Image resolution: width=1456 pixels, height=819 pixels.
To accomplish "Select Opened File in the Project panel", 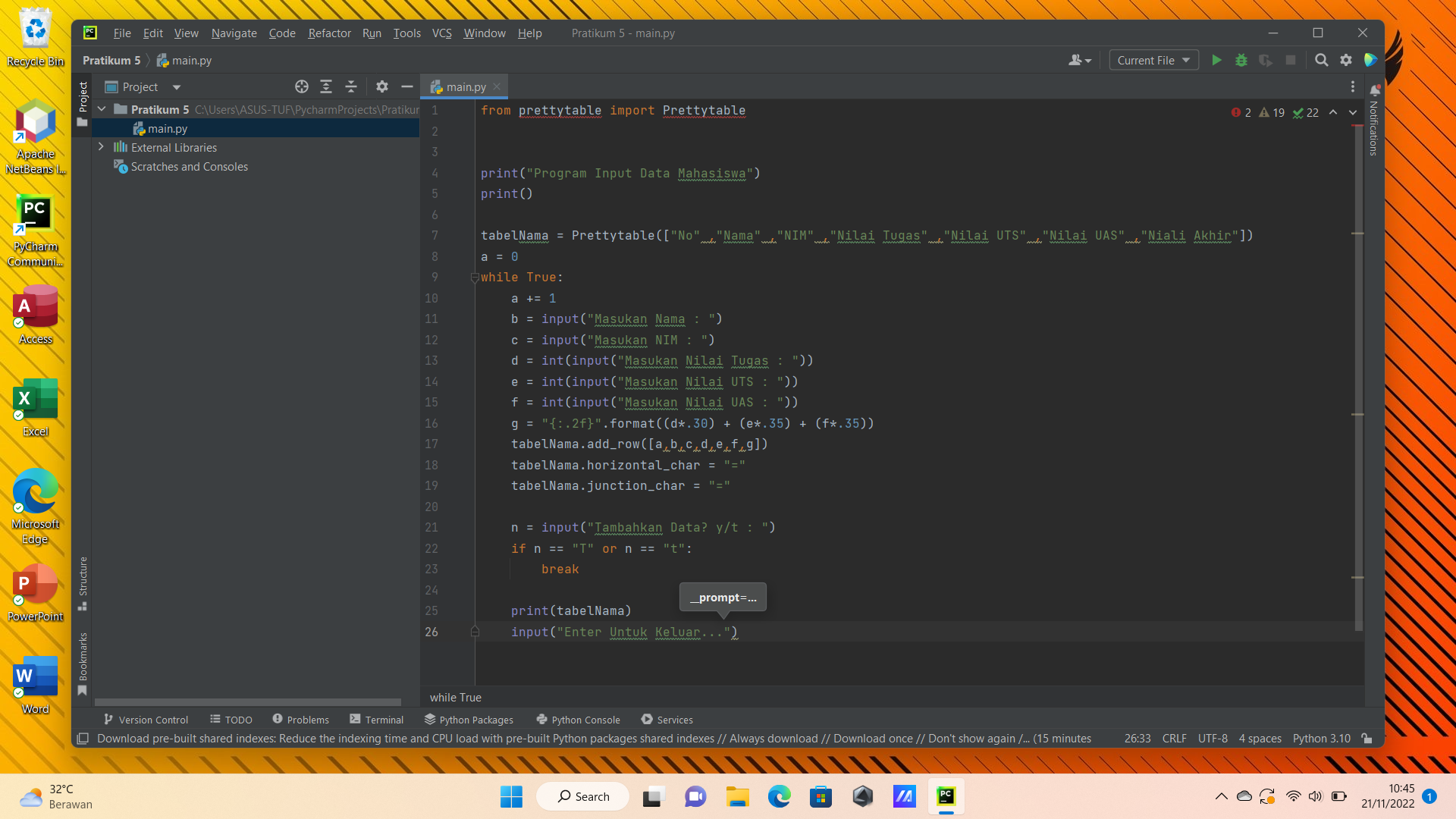I will tap(301, 86).
